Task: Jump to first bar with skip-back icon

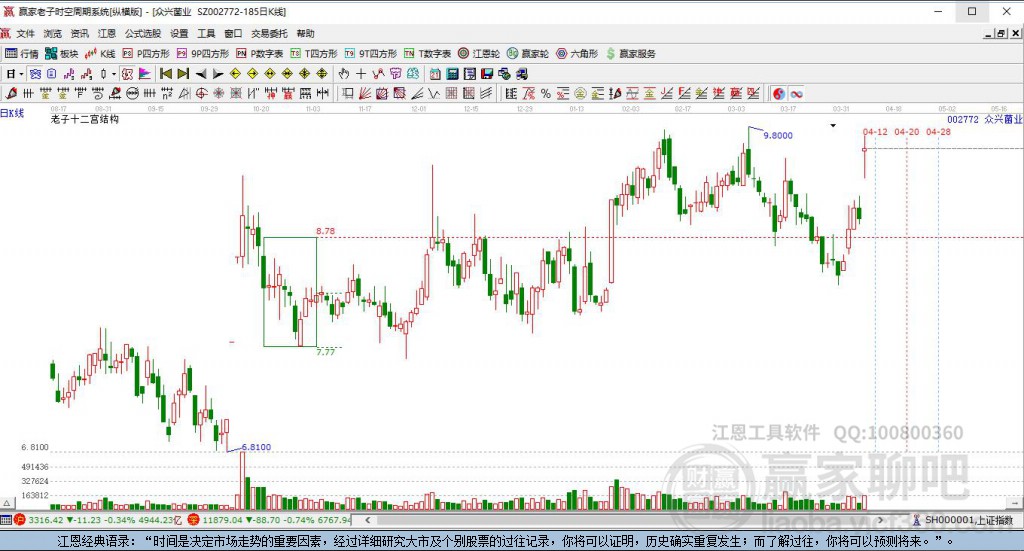Action: [166, 74]
